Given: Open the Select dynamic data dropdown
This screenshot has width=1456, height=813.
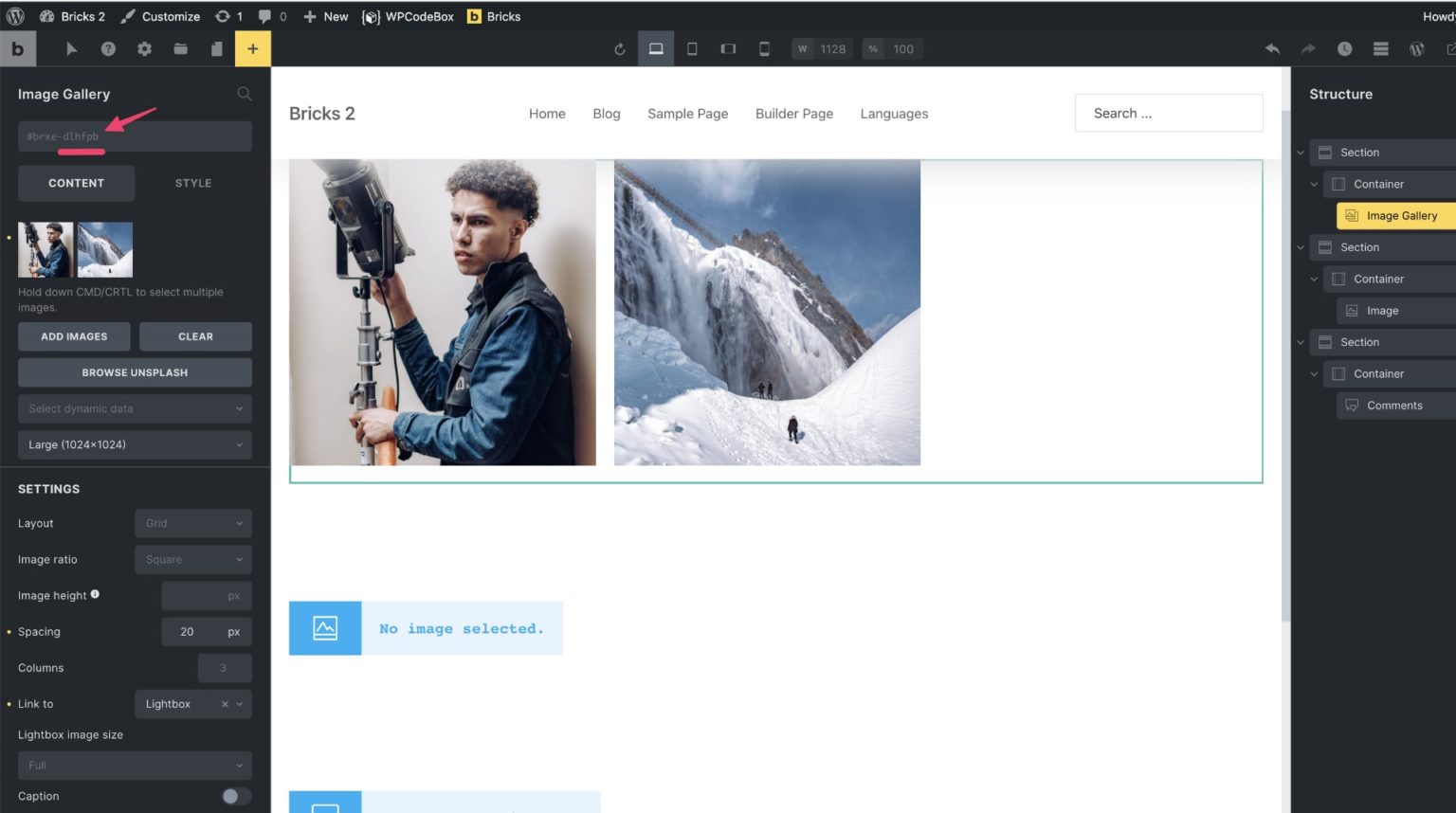Looking at the screenshot, I should 134,408.
